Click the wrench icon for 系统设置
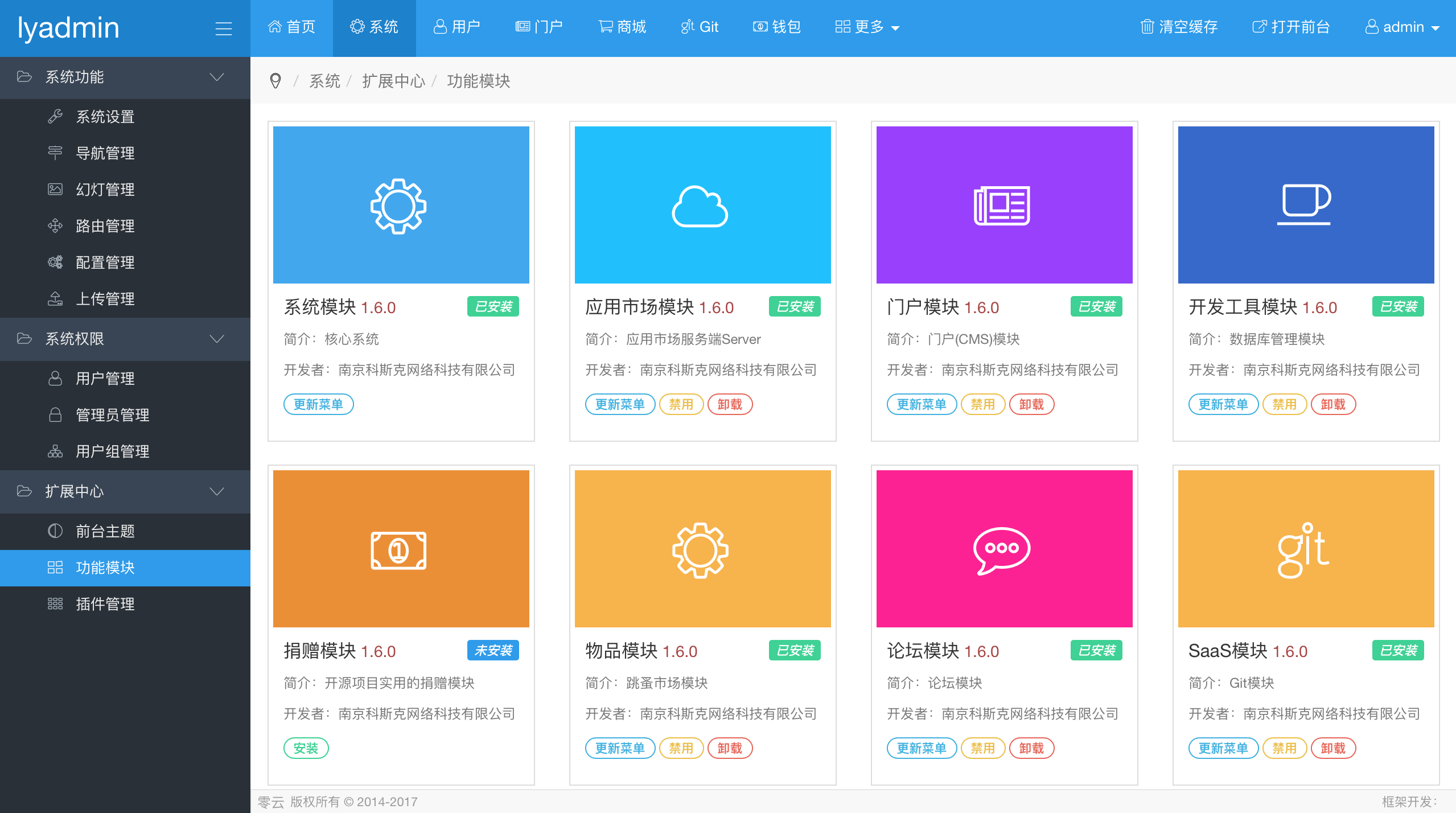 [55, 116]
